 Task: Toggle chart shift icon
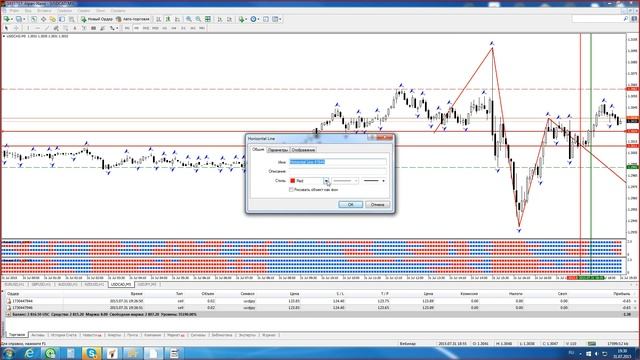[229, 19]
